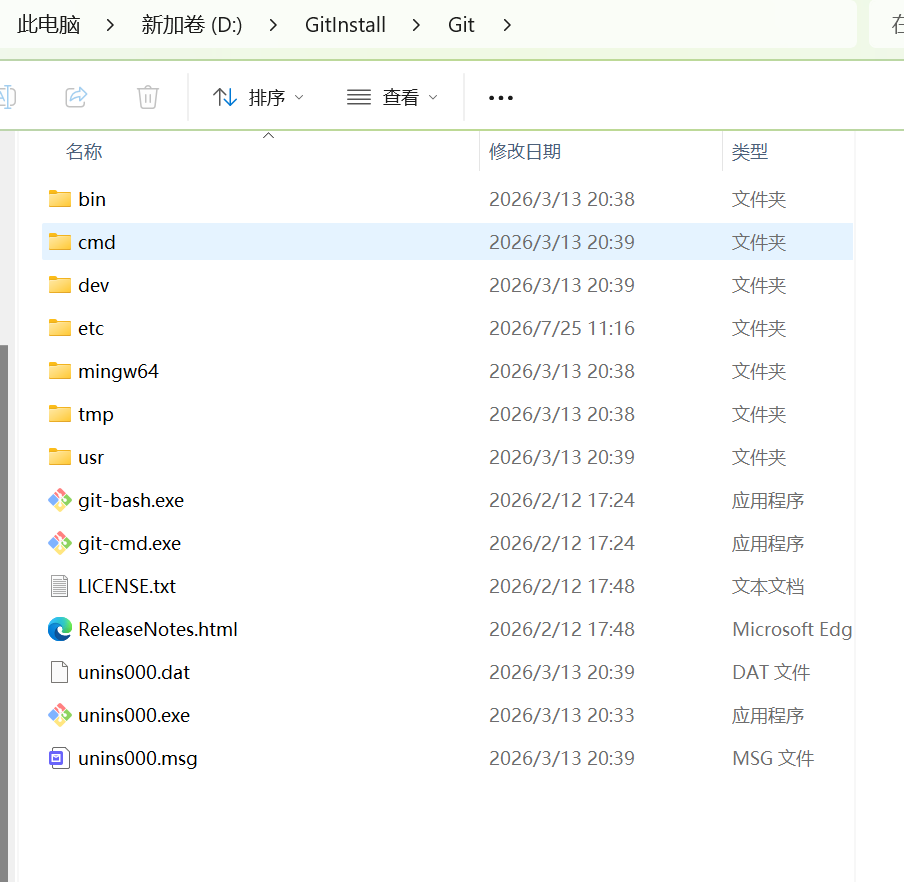Go to 新加卷 (D:) in the address bar

click(192, 25)
